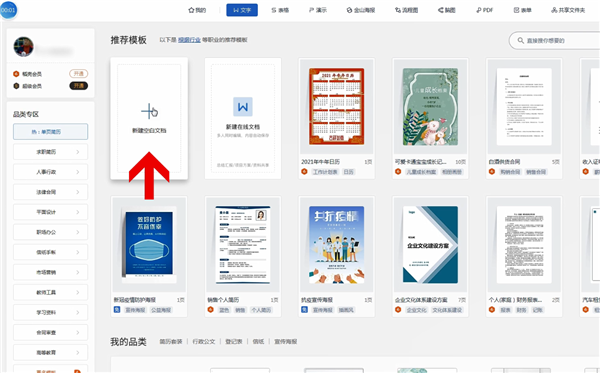Viewport: 600px width, 373px height.
Task: Click the 稻壳会员 orange badge icon
Action: tap(16, 74)
